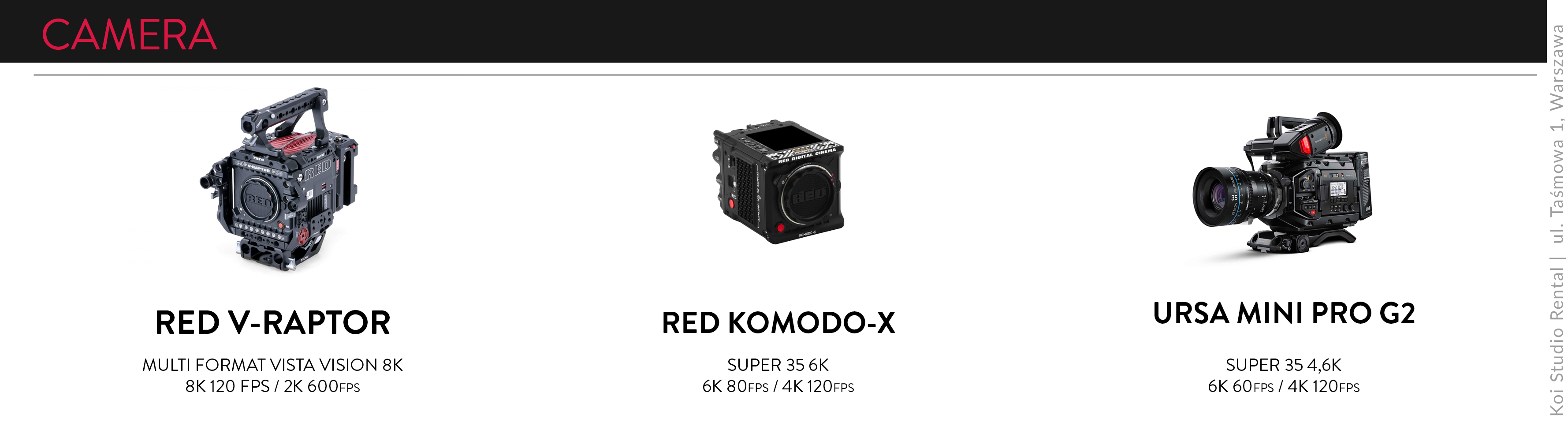The height and width of the screenshot is (441, 1568).
Task: Click the RED V-RAPTOR camera image
Action: (279, 179)
